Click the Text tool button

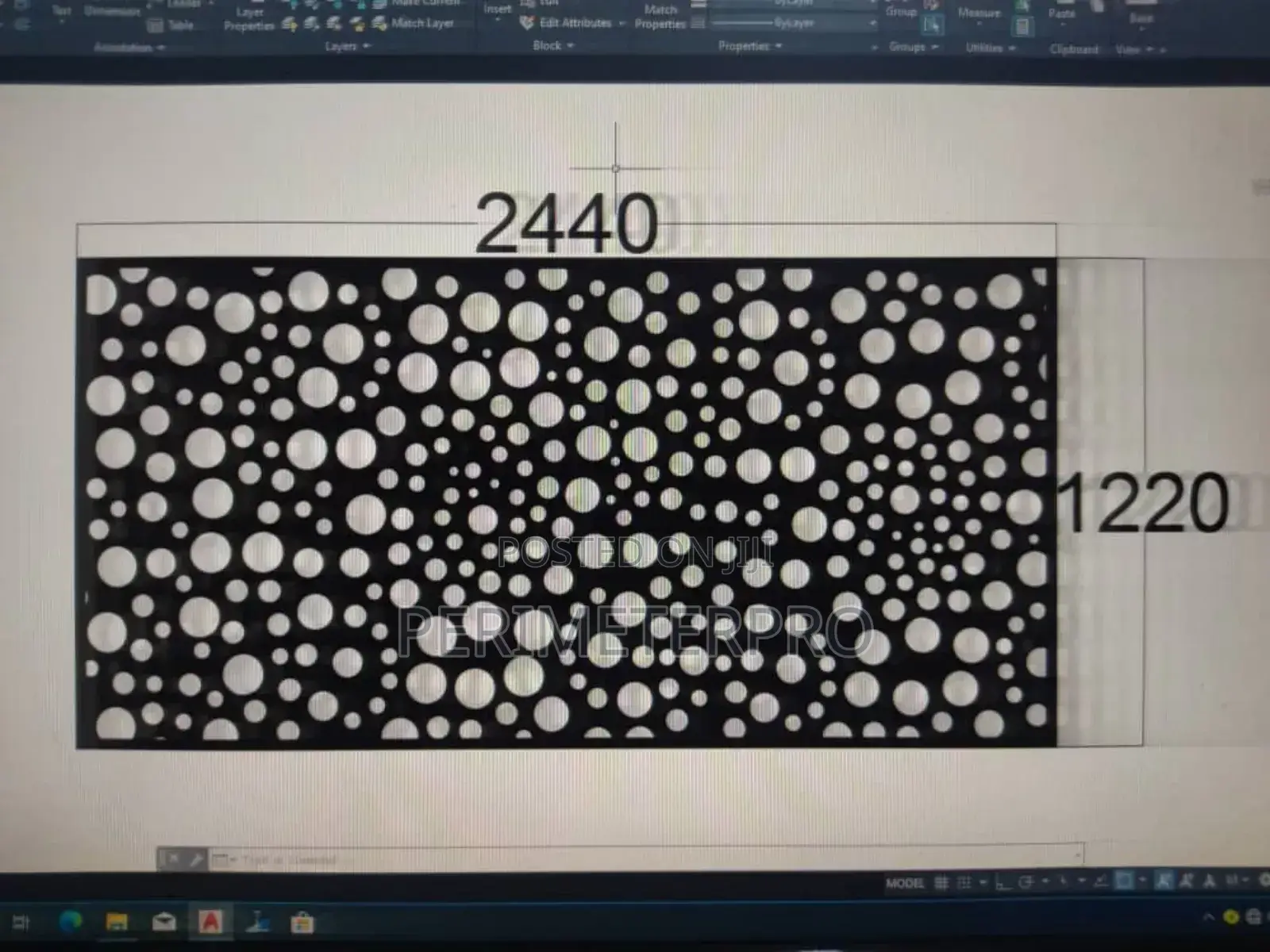[x=61, y=12]
